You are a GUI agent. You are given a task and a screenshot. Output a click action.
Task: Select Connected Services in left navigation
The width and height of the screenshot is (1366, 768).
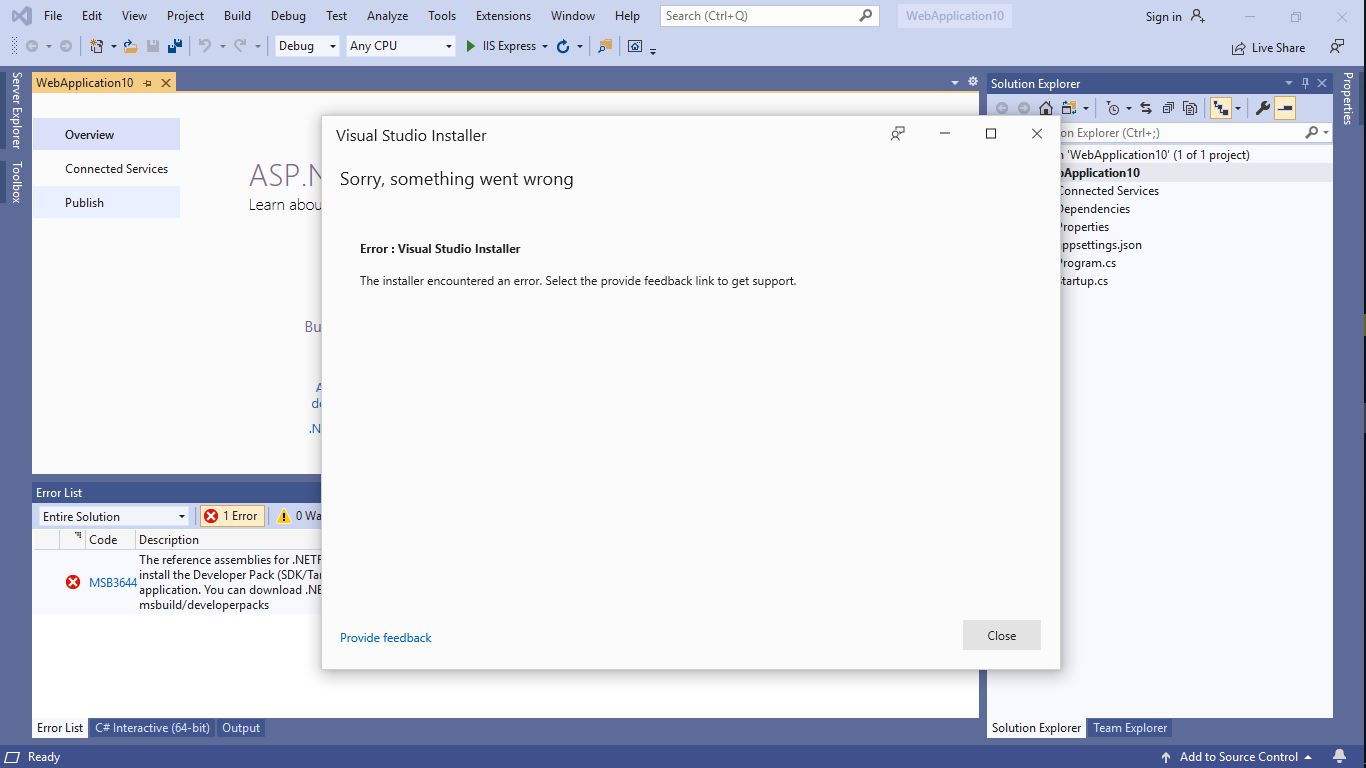click(x=106, y=168)
